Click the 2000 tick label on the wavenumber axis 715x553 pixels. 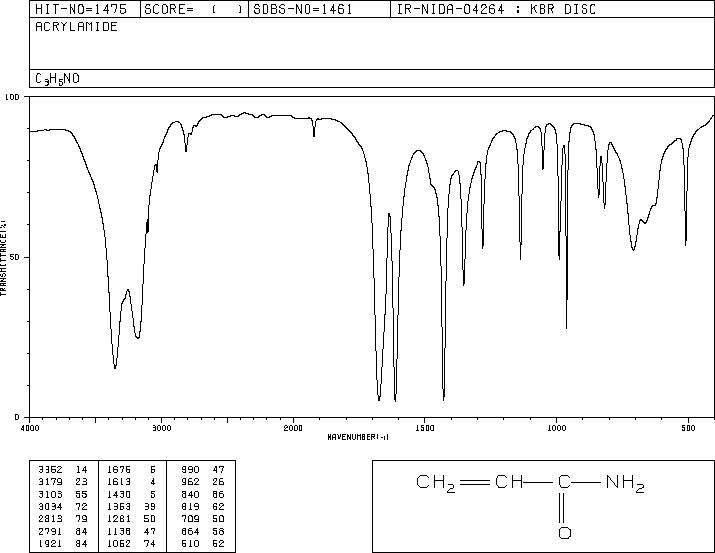point(293,428)
